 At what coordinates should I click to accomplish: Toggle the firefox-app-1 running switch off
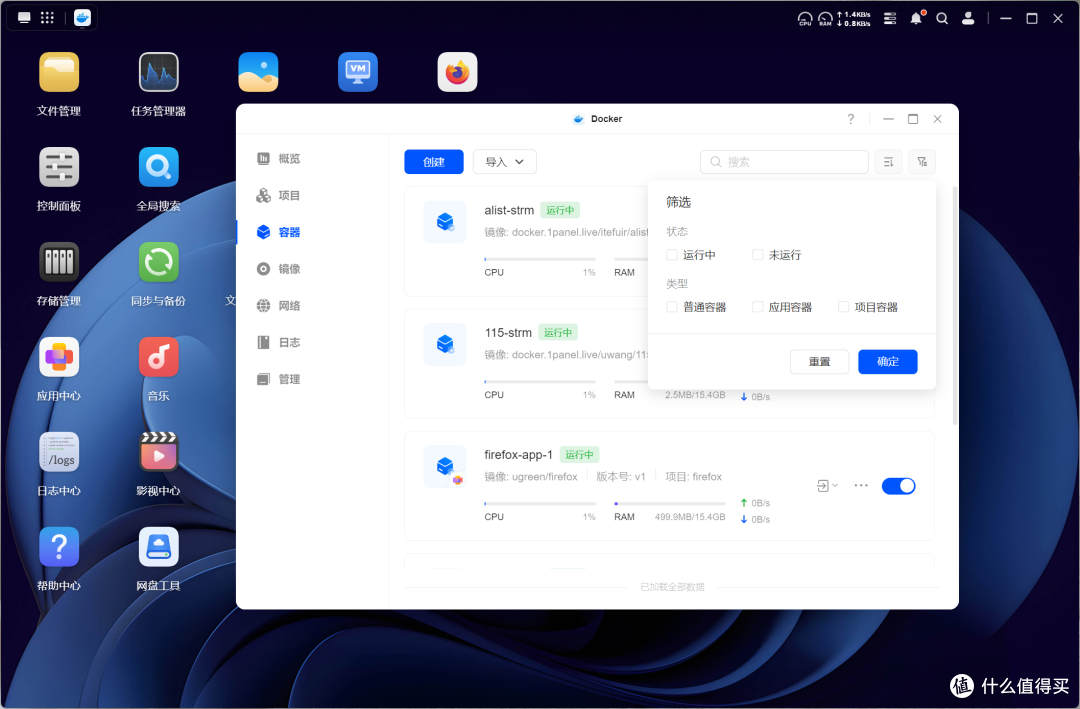point(899,486)
